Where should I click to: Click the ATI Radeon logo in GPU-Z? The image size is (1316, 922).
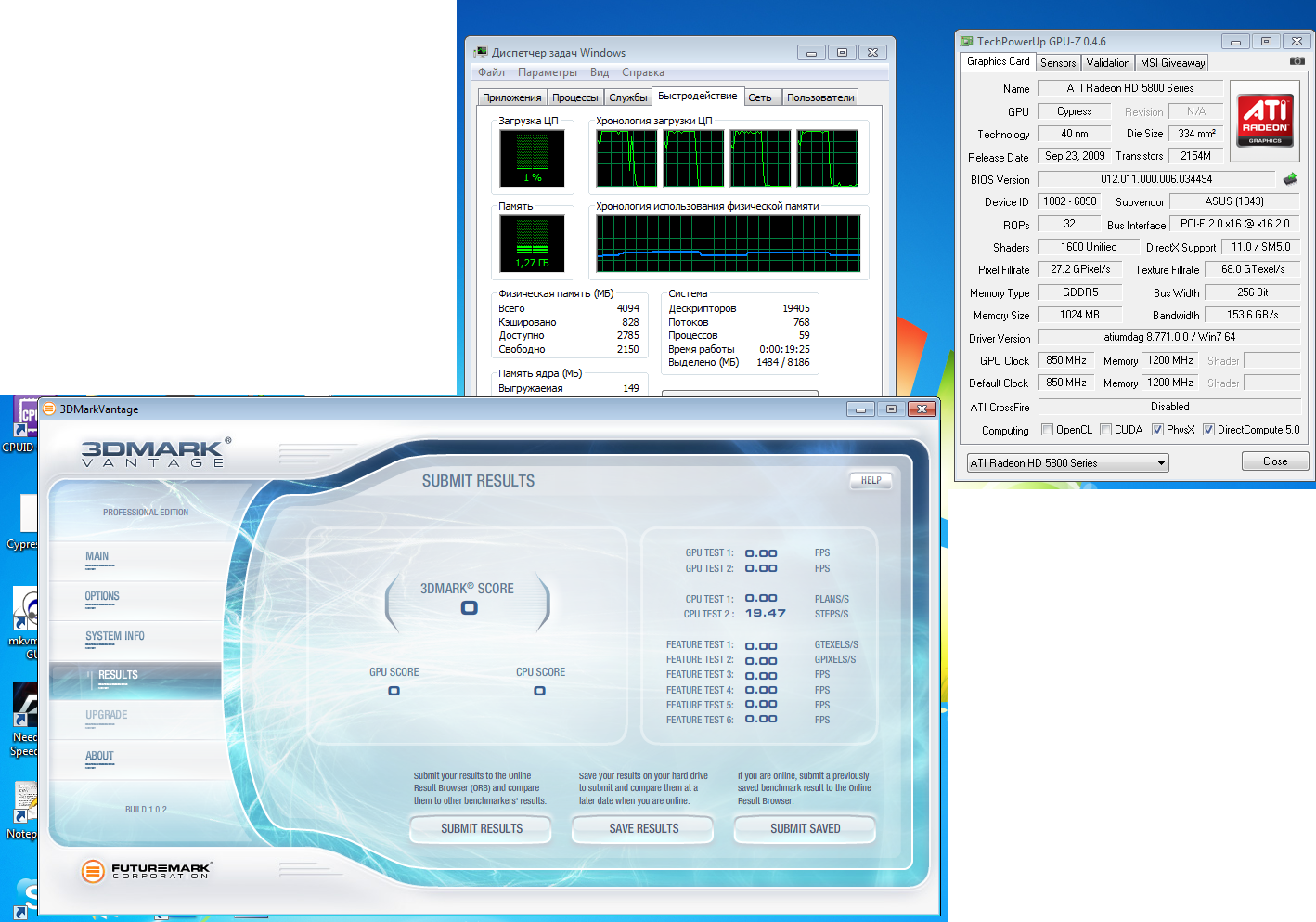1265,120
